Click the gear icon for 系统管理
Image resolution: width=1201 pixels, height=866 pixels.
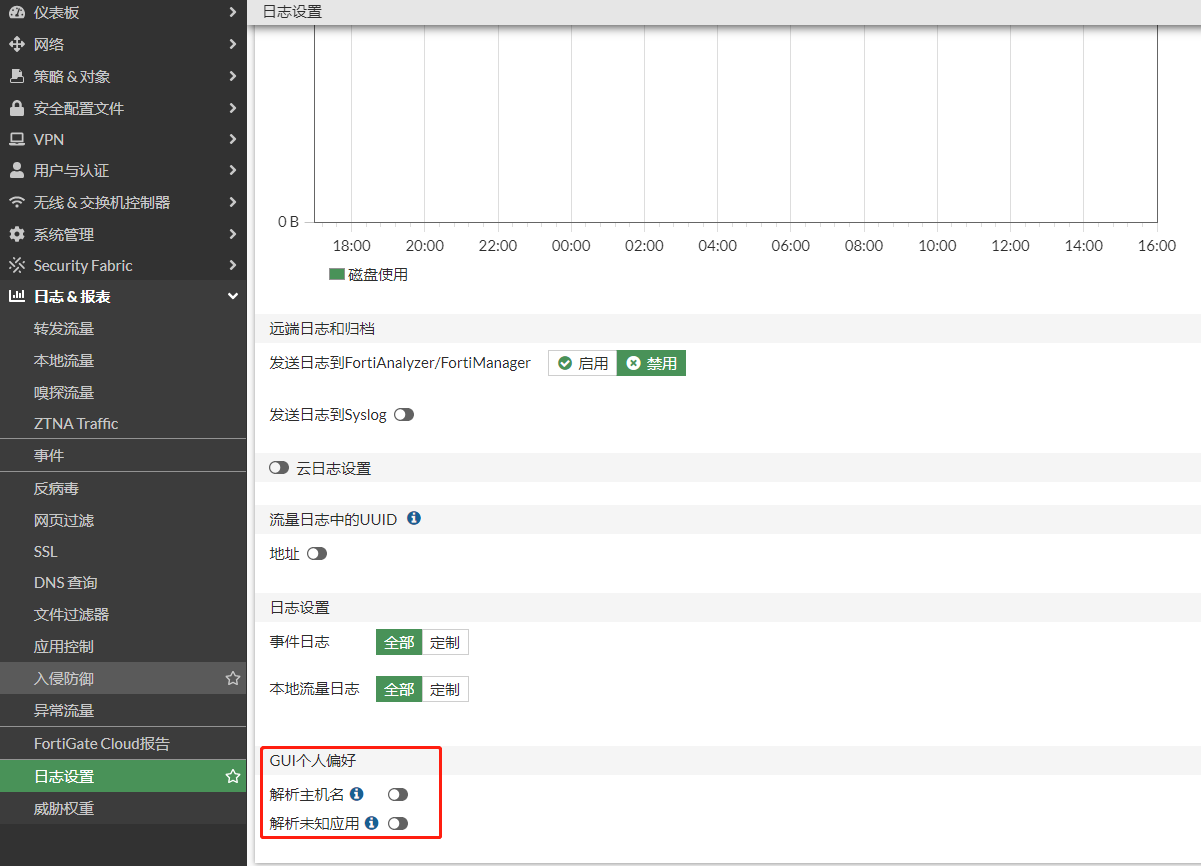click(16, 234)
